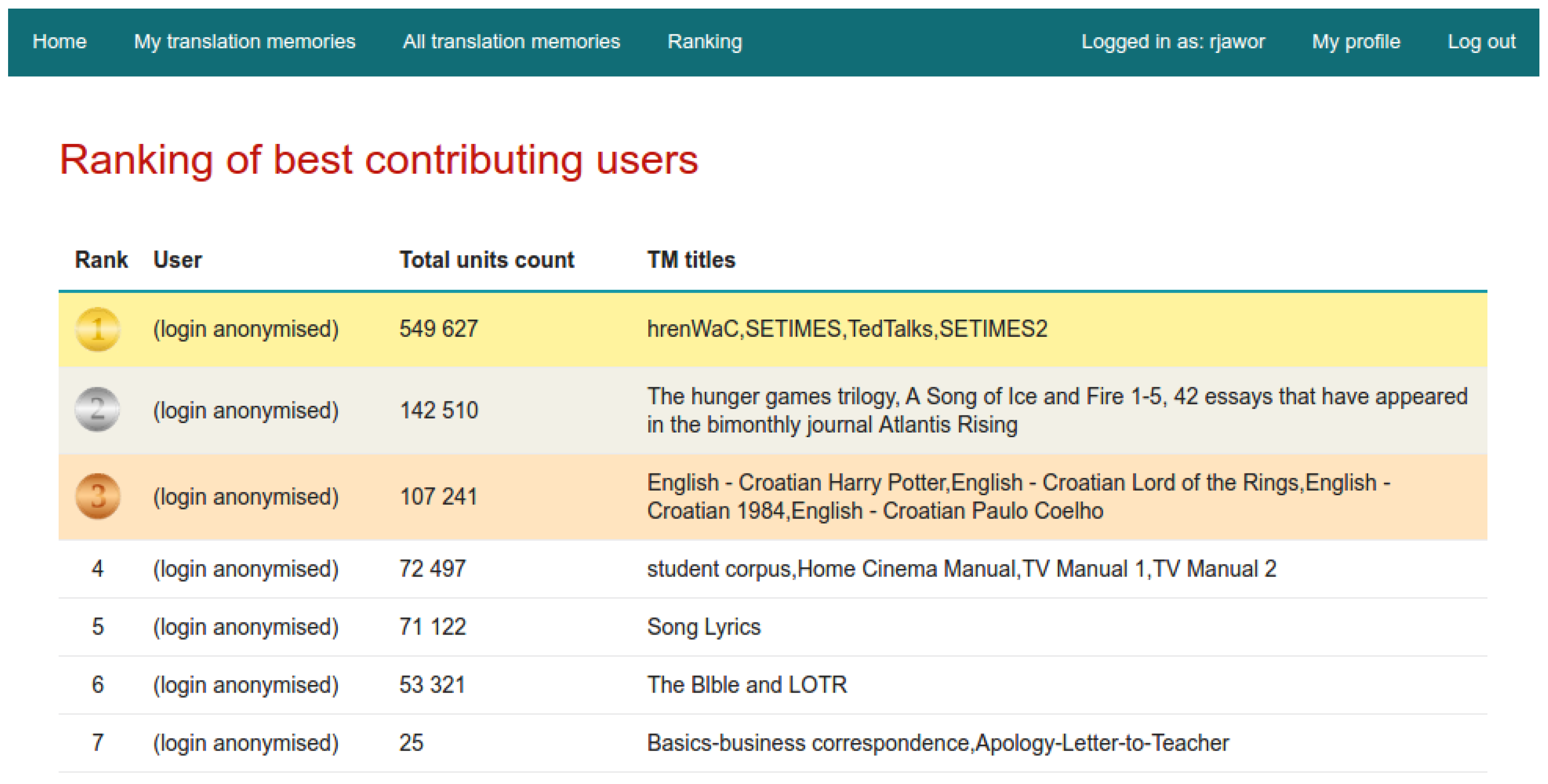Click Logged in as rjawor text
This screenshot has height=784, width=1548.
(1172, 41)
